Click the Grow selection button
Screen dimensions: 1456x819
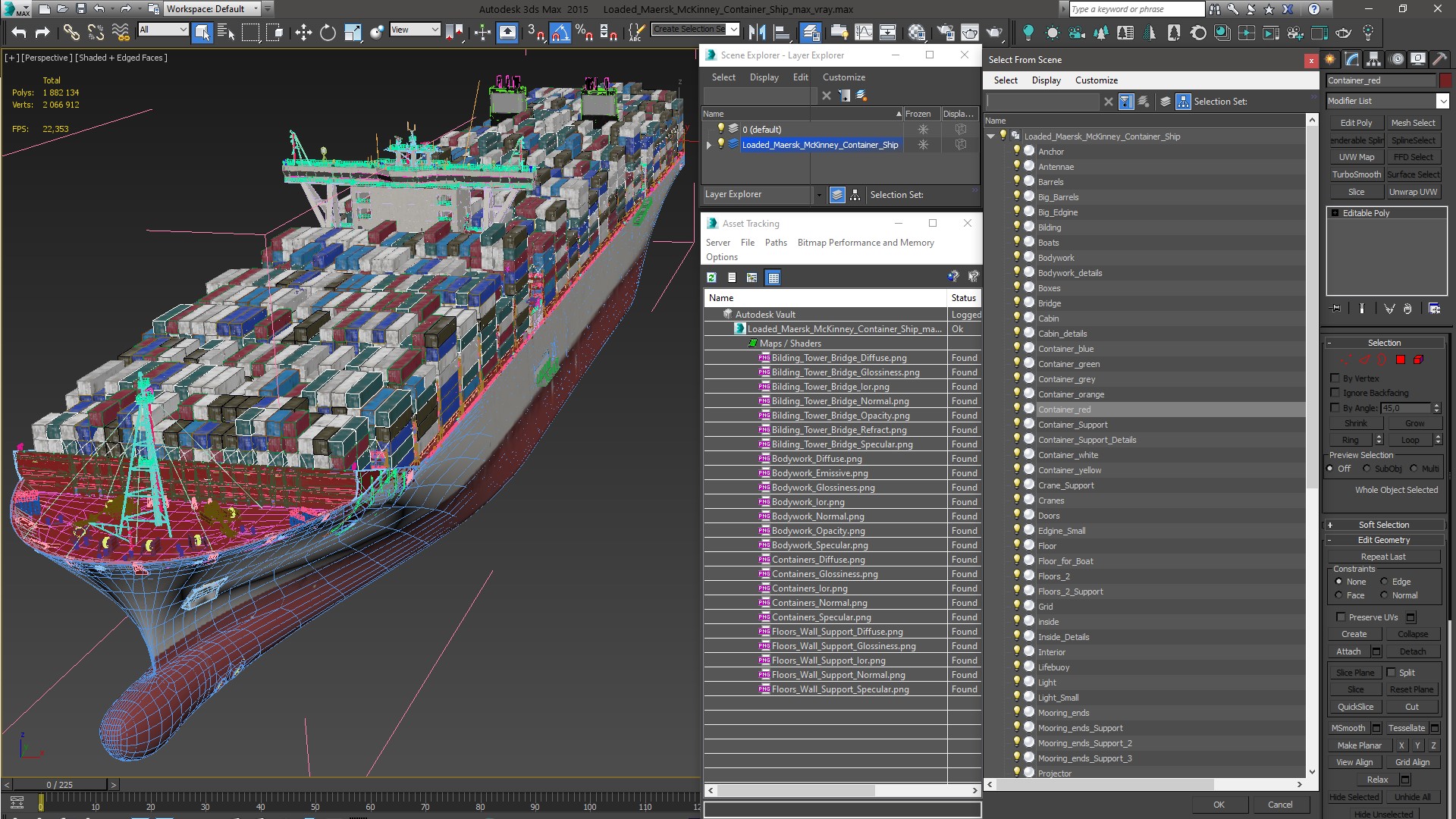click(x=1414, y=423)
